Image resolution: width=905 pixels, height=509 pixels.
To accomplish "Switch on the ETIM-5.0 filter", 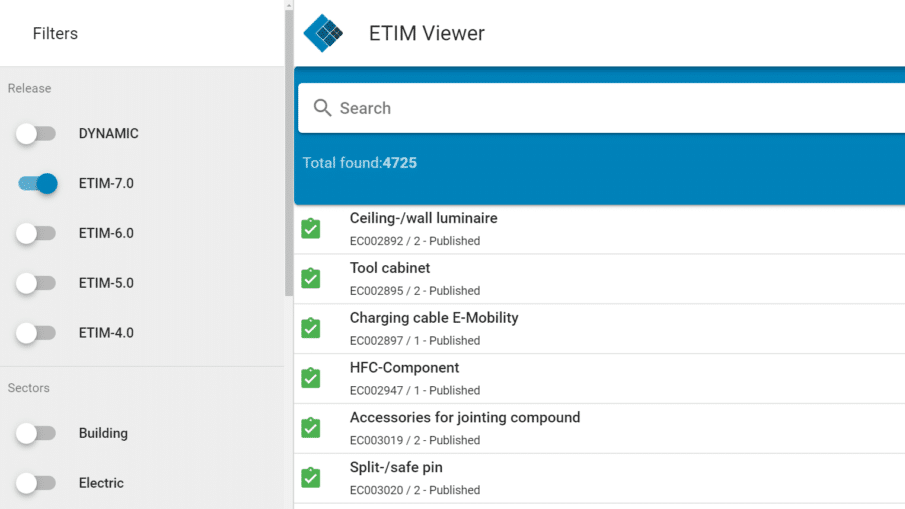I will click(x=36, y=283).
